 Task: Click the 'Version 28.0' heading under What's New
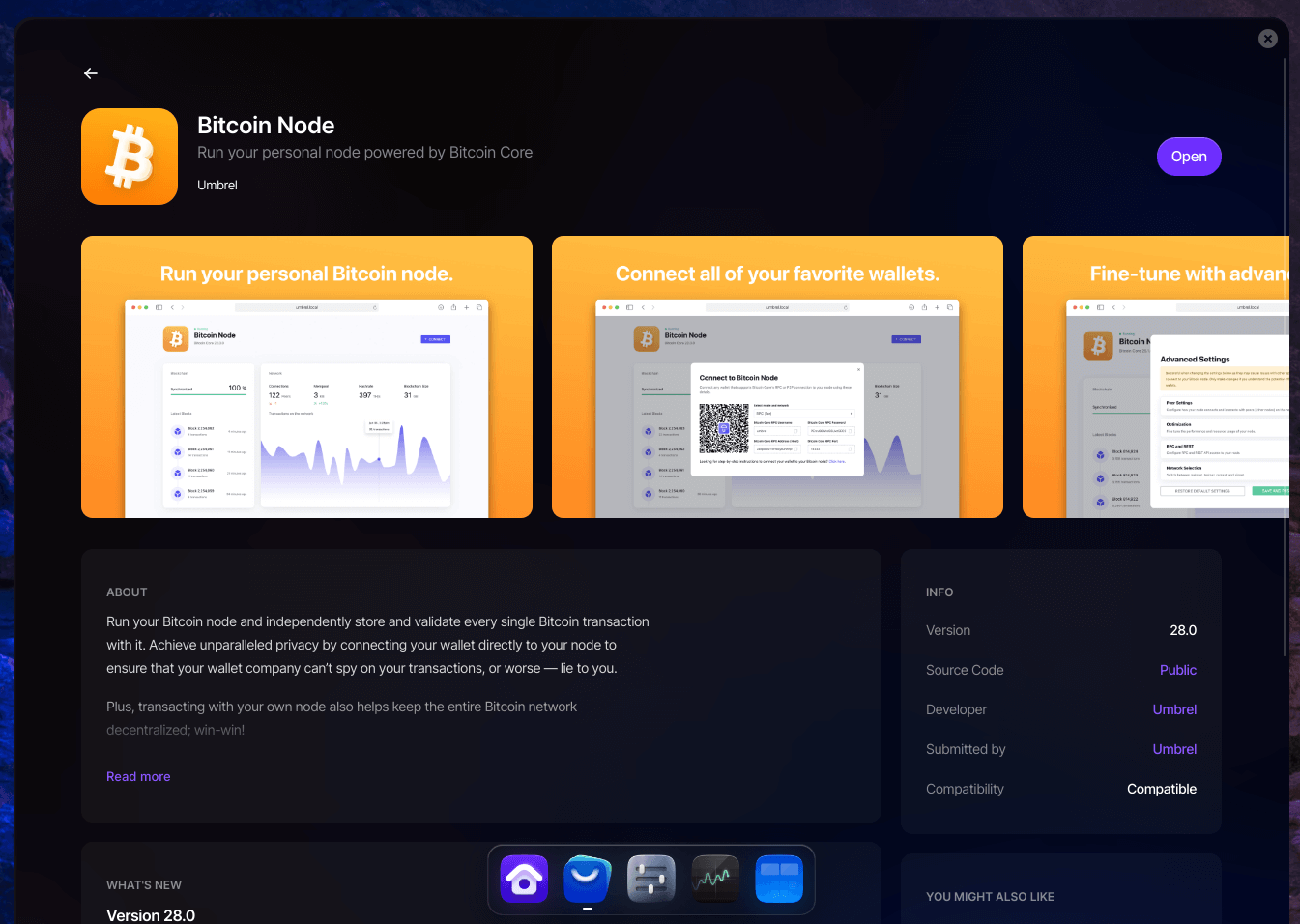click(x=151, y=915)
